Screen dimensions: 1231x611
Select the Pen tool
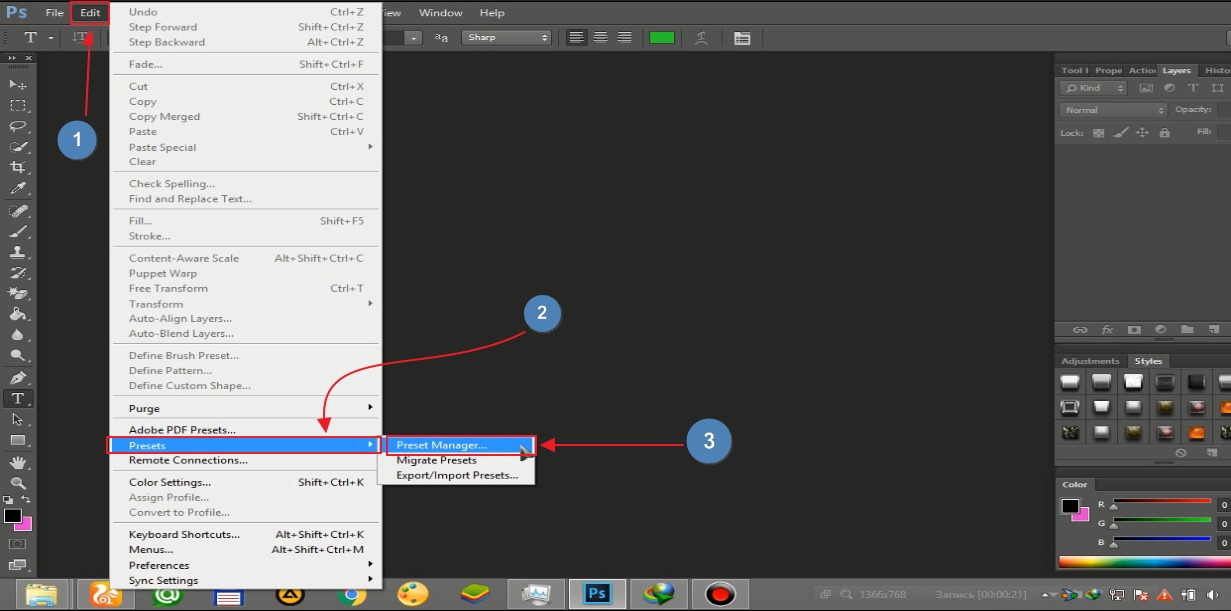[18, 378]
